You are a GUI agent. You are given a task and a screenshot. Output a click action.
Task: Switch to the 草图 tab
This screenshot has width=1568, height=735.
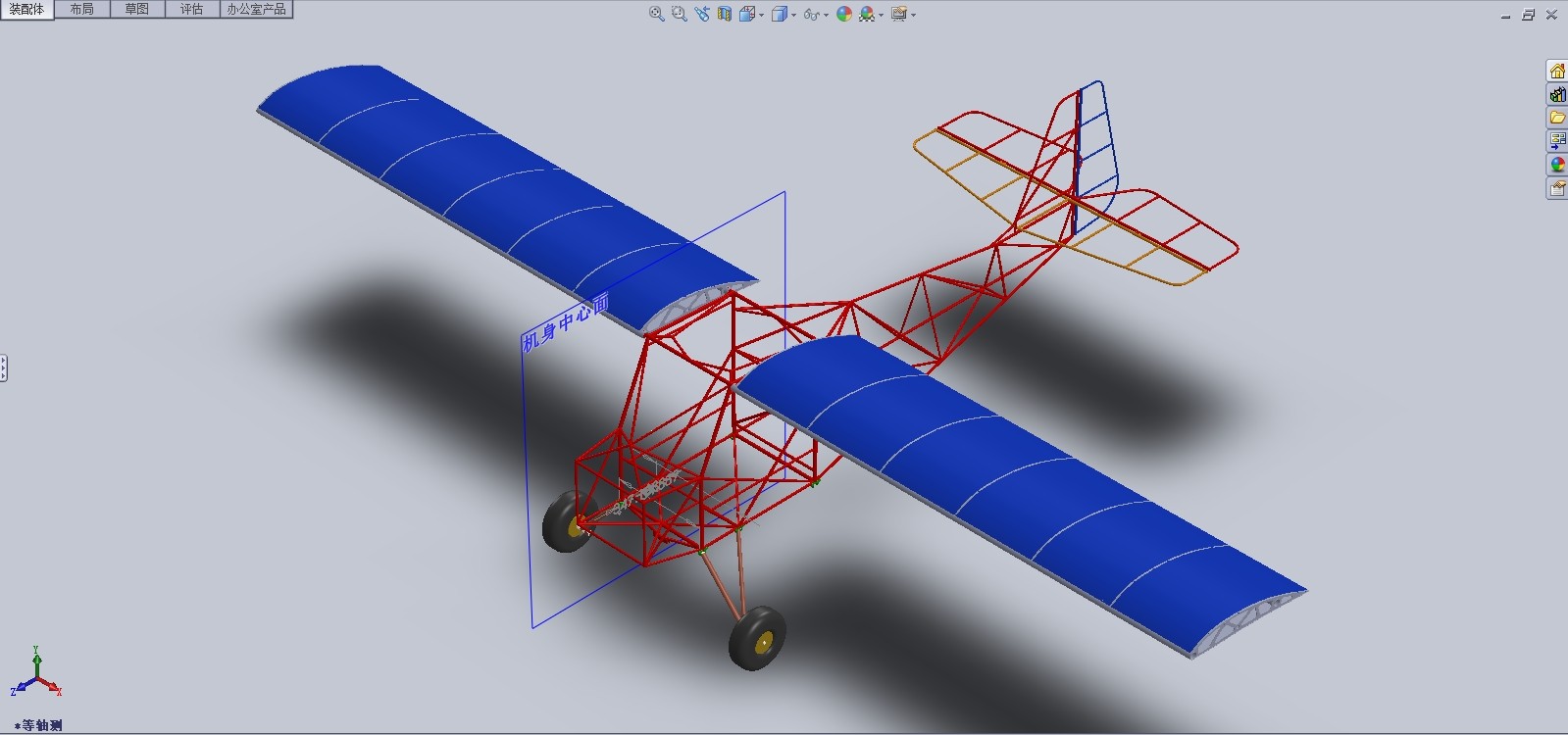click(136, 9)
